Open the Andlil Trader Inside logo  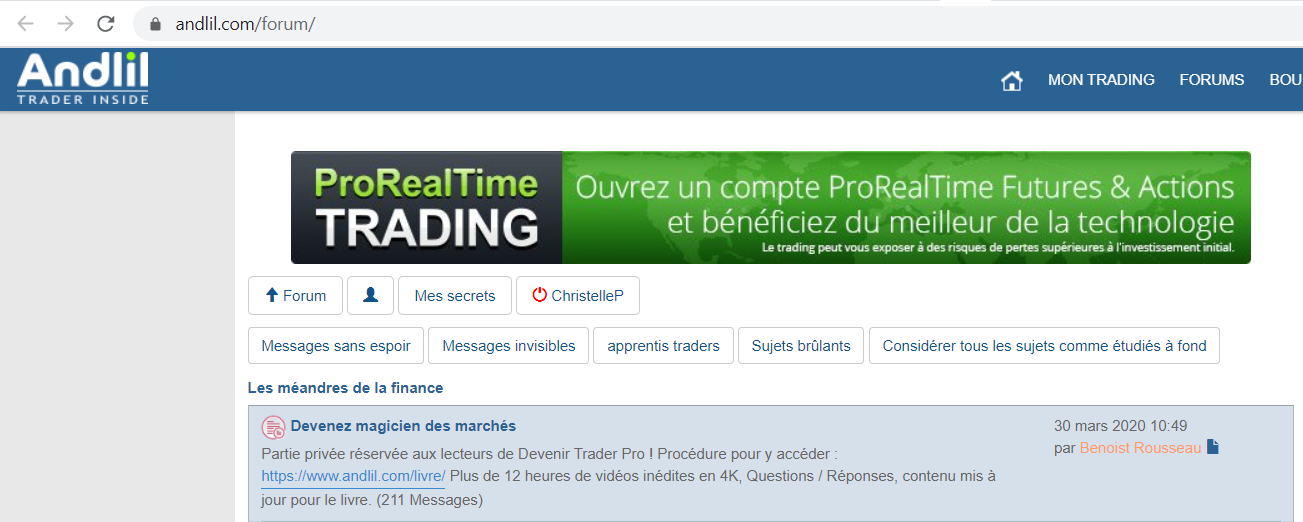83,79
